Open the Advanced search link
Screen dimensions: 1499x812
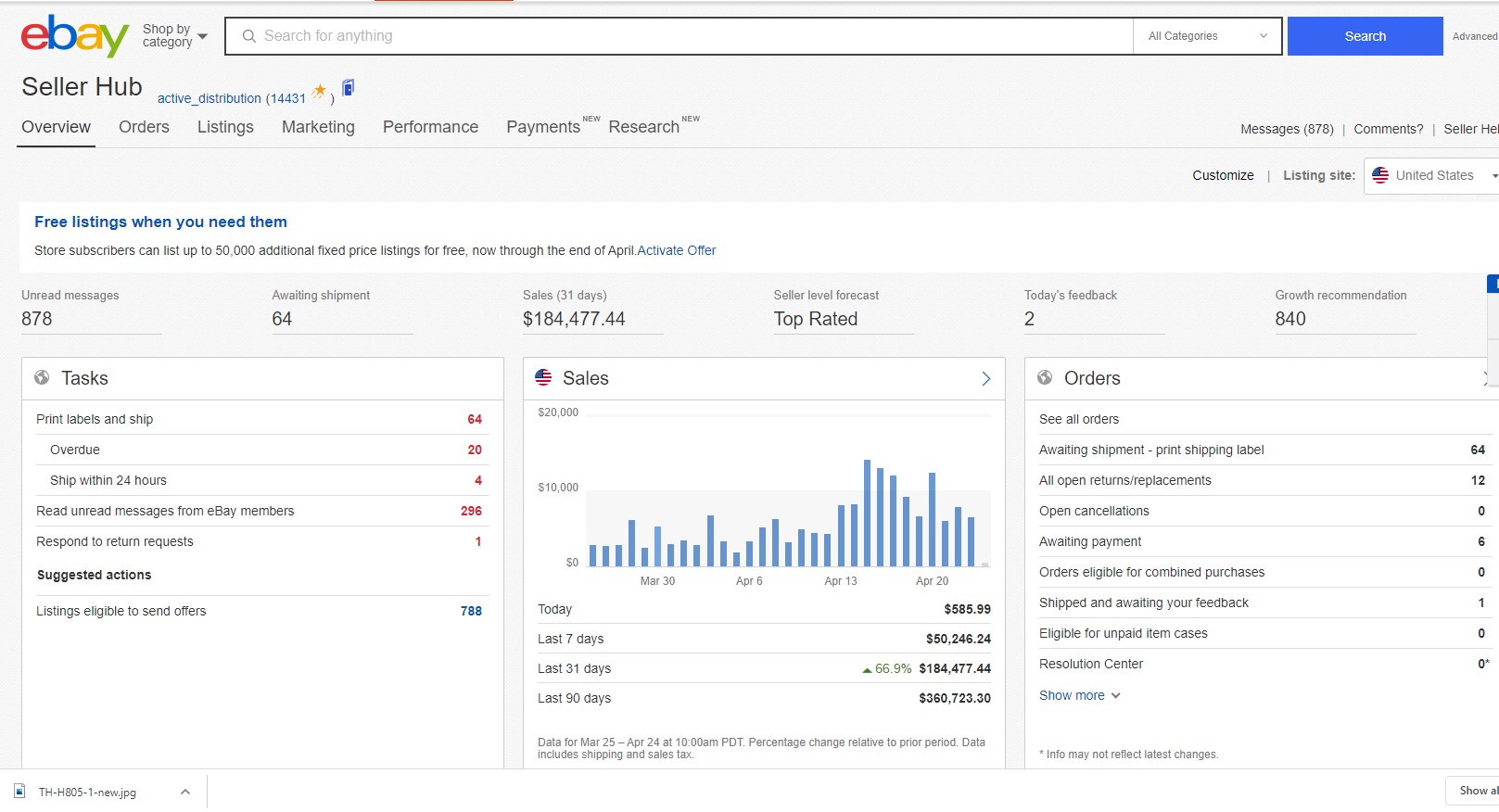(1475, 36)
